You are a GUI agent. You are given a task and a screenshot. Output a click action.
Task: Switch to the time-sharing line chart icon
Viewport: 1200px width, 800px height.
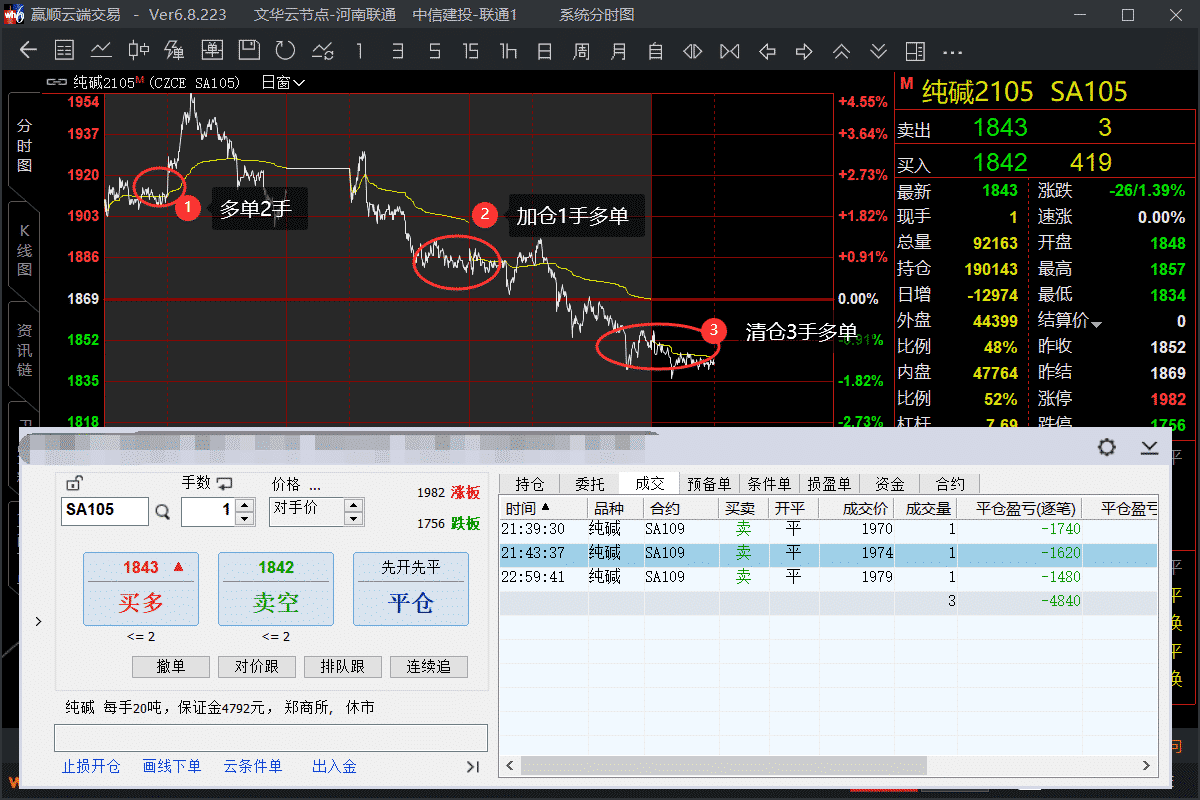[101, 51]
